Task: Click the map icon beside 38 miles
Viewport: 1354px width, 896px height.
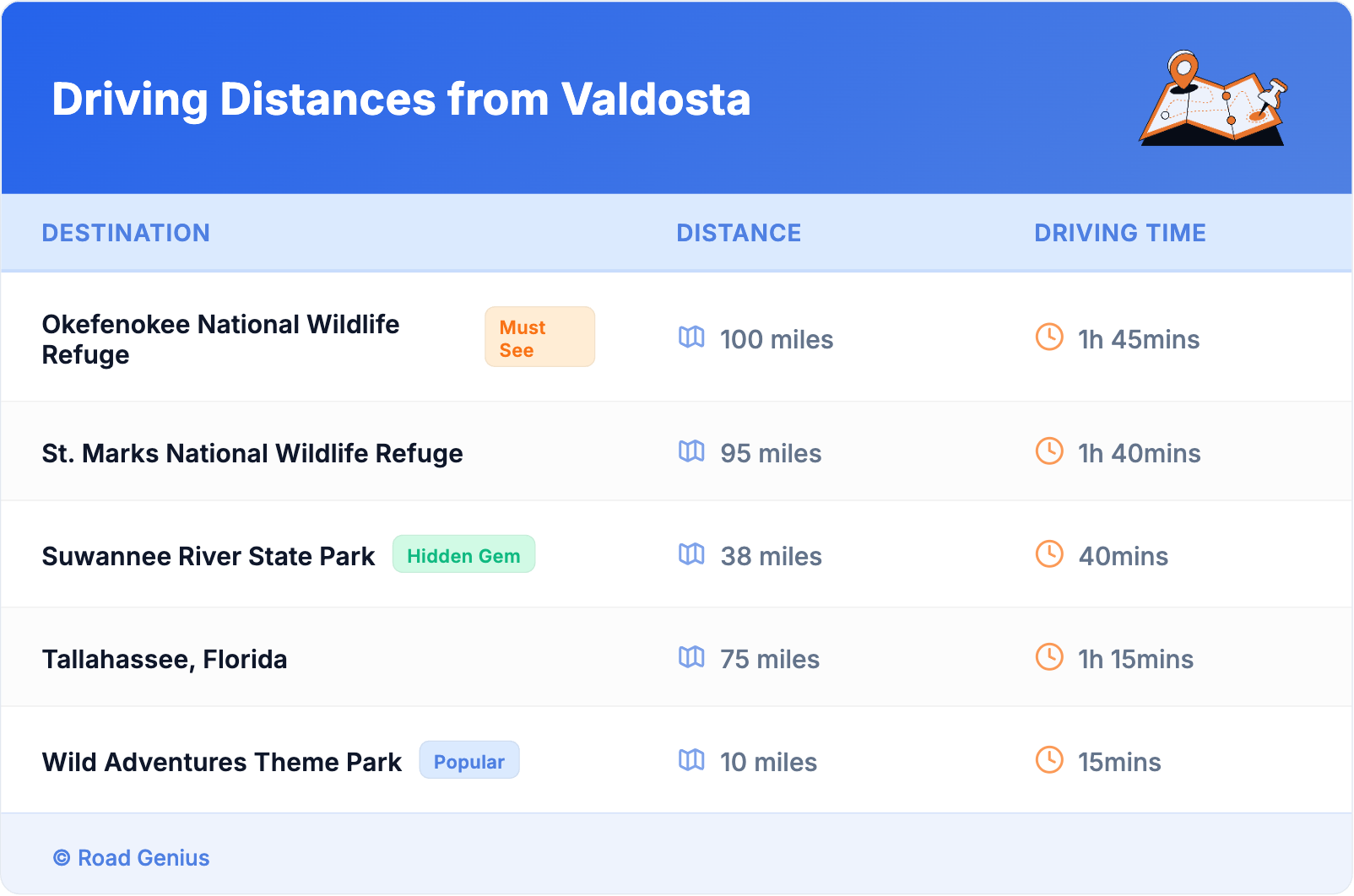Action: [691, 554]
